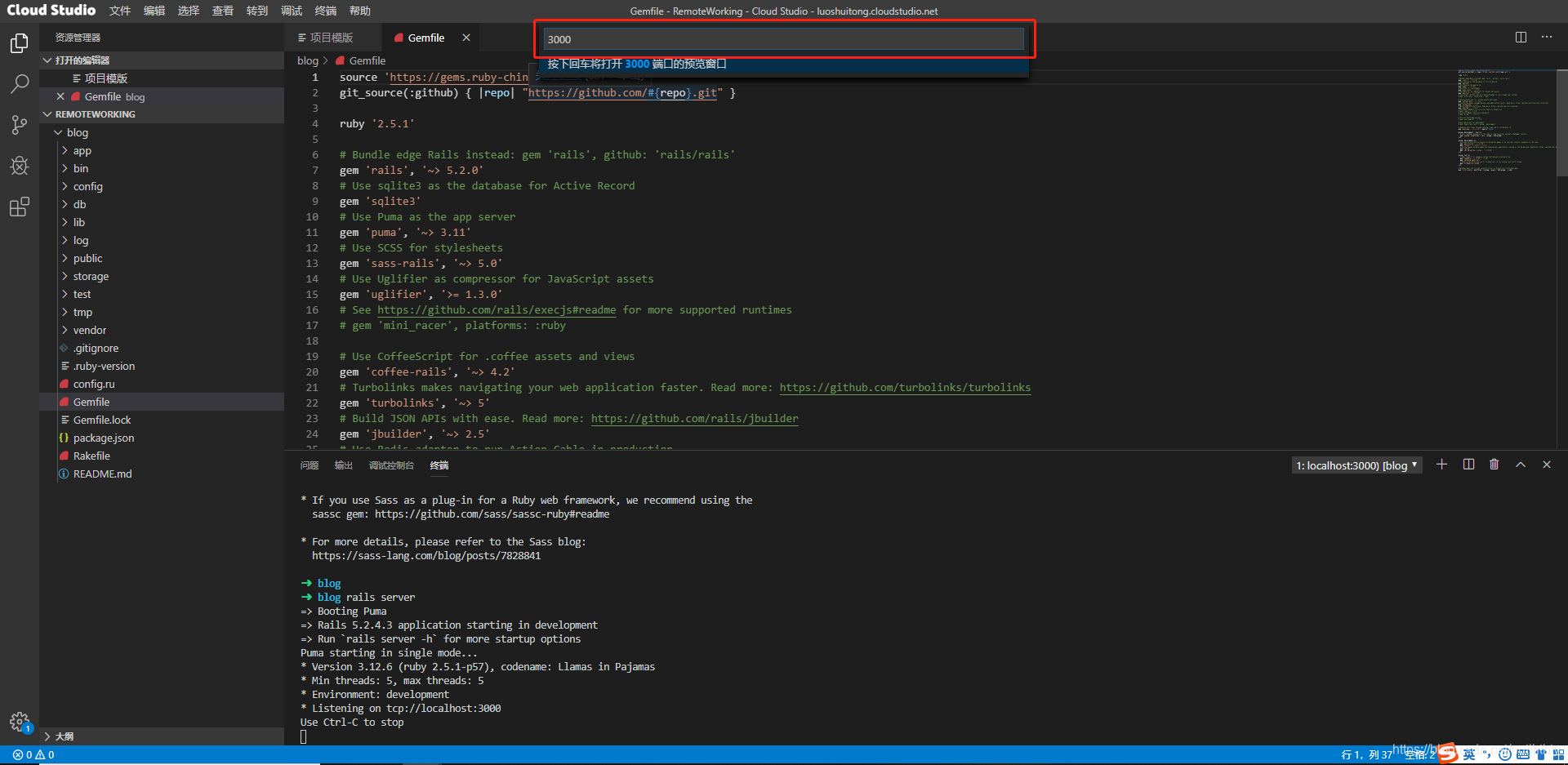Click errors and warnings status indicator
This screenshot has height=765, width=1568.
pyautogui.click(x=33, y=755)
